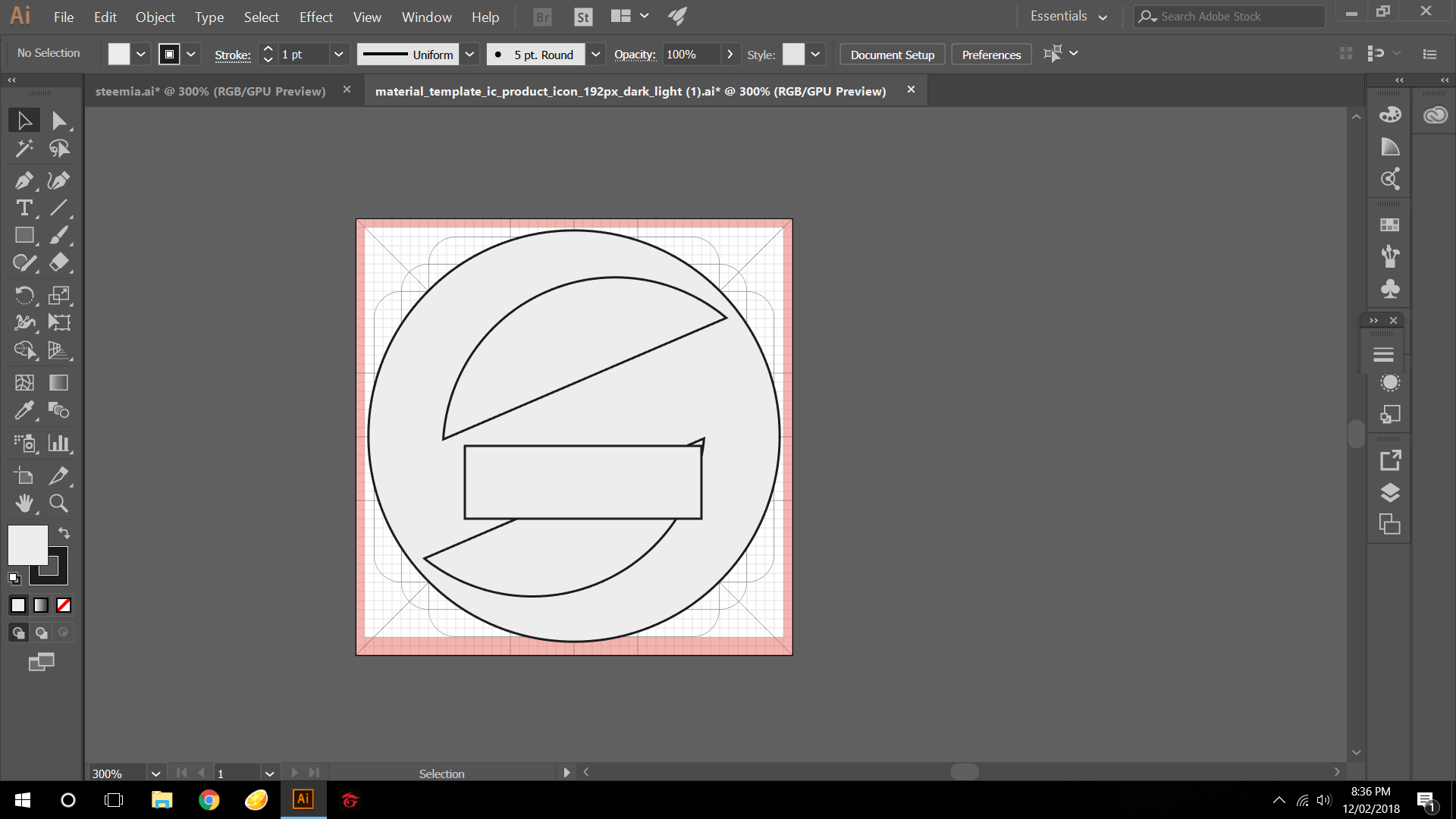Select the Shaper tool
The height and width of the screenshot is (819, 1456).
pos(24,262)
